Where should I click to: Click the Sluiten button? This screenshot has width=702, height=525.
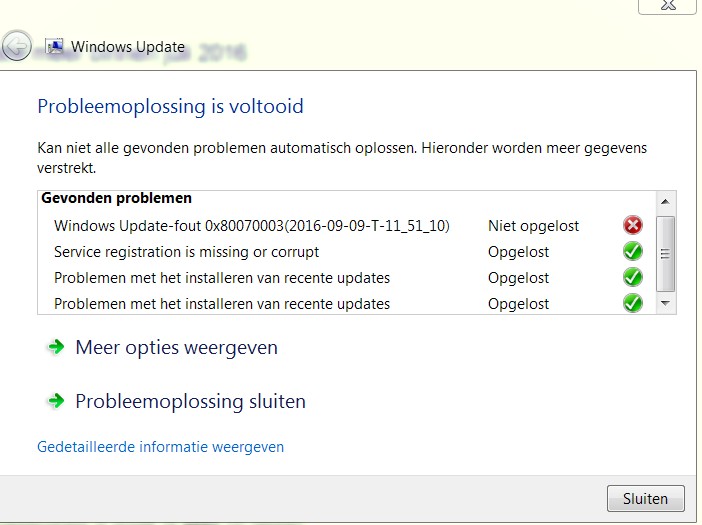646,498
